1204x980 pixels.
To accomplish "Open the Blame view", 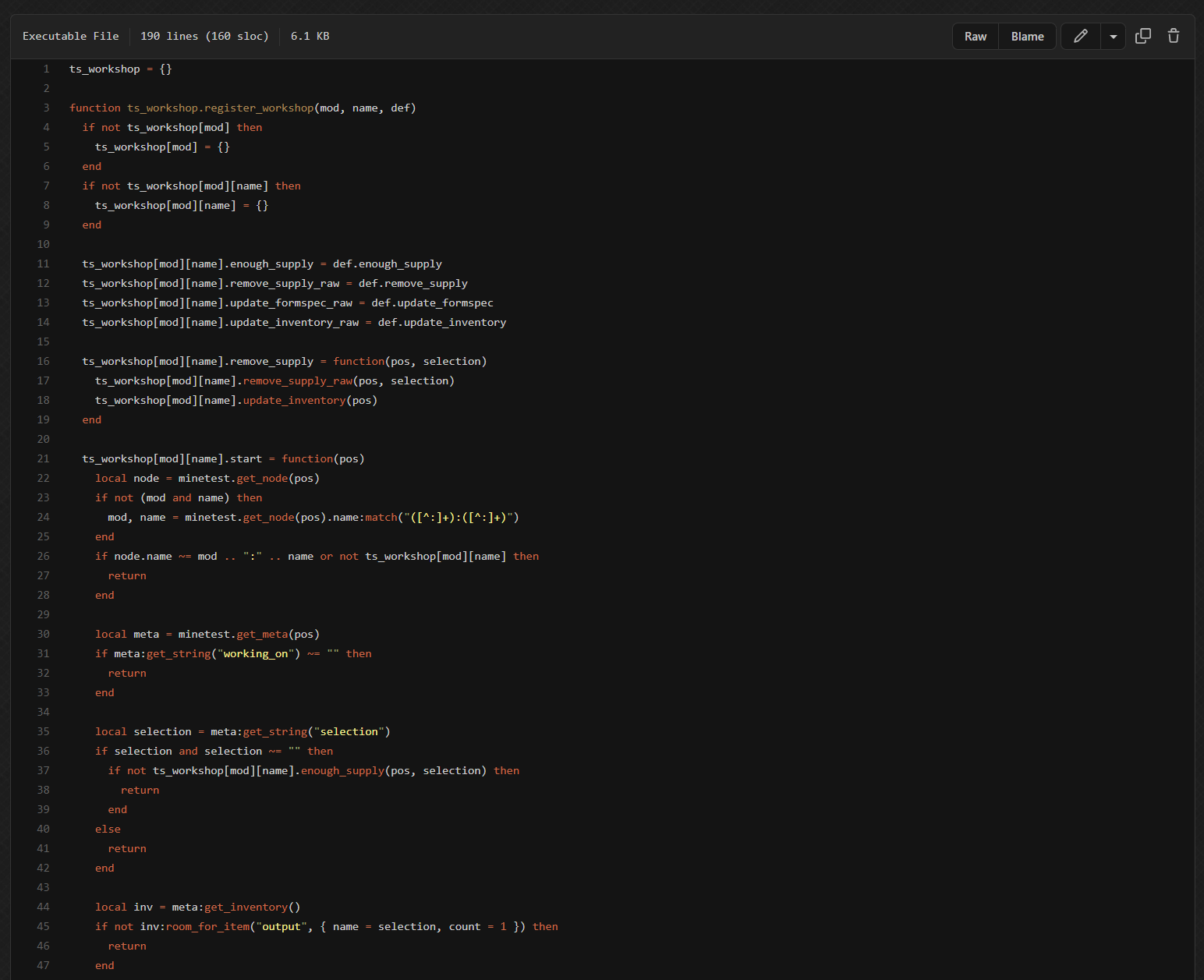I will pos(1027,37).
